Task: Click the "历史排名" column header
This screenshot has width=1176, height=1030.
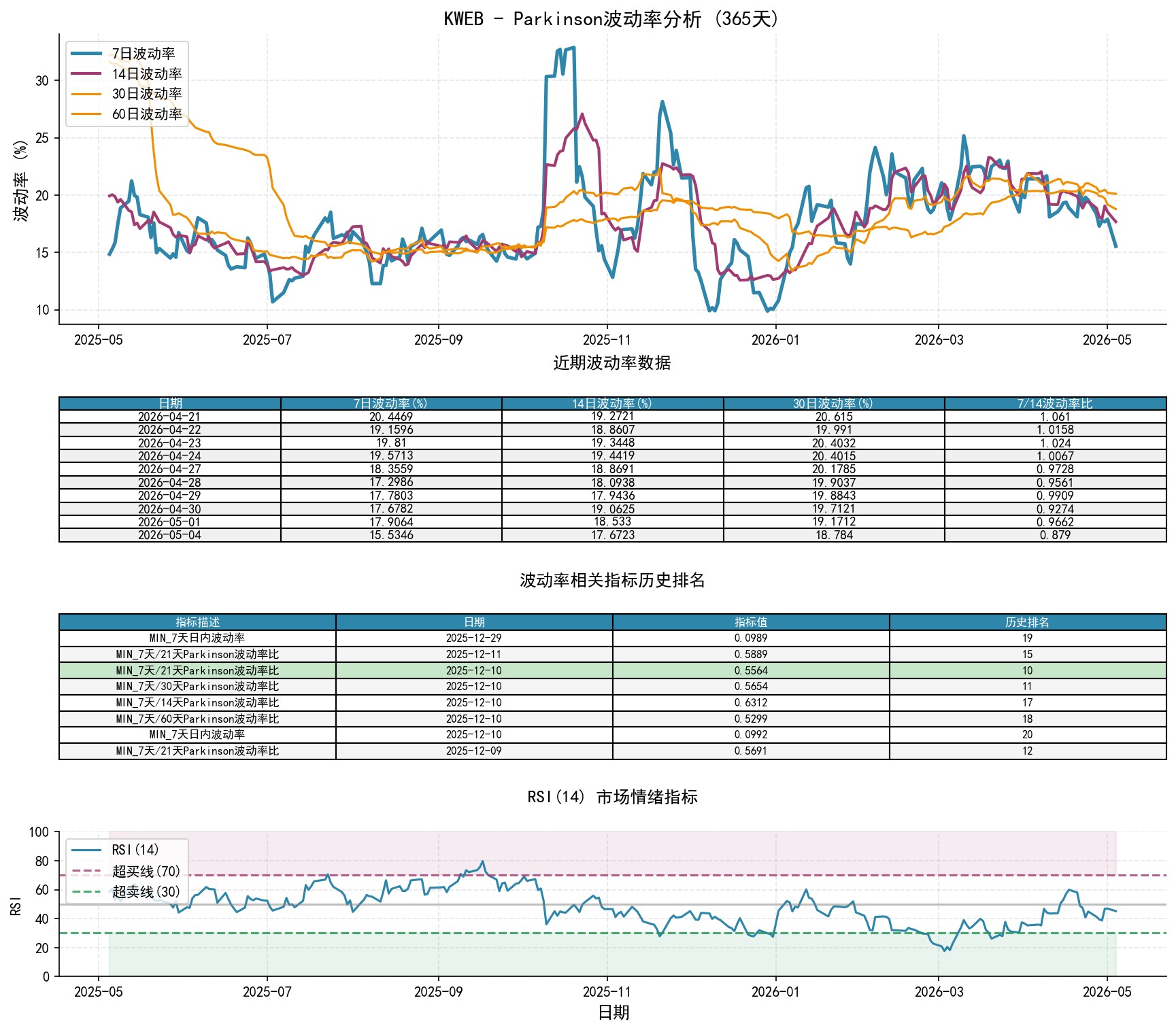Action: coord(1027,622)
